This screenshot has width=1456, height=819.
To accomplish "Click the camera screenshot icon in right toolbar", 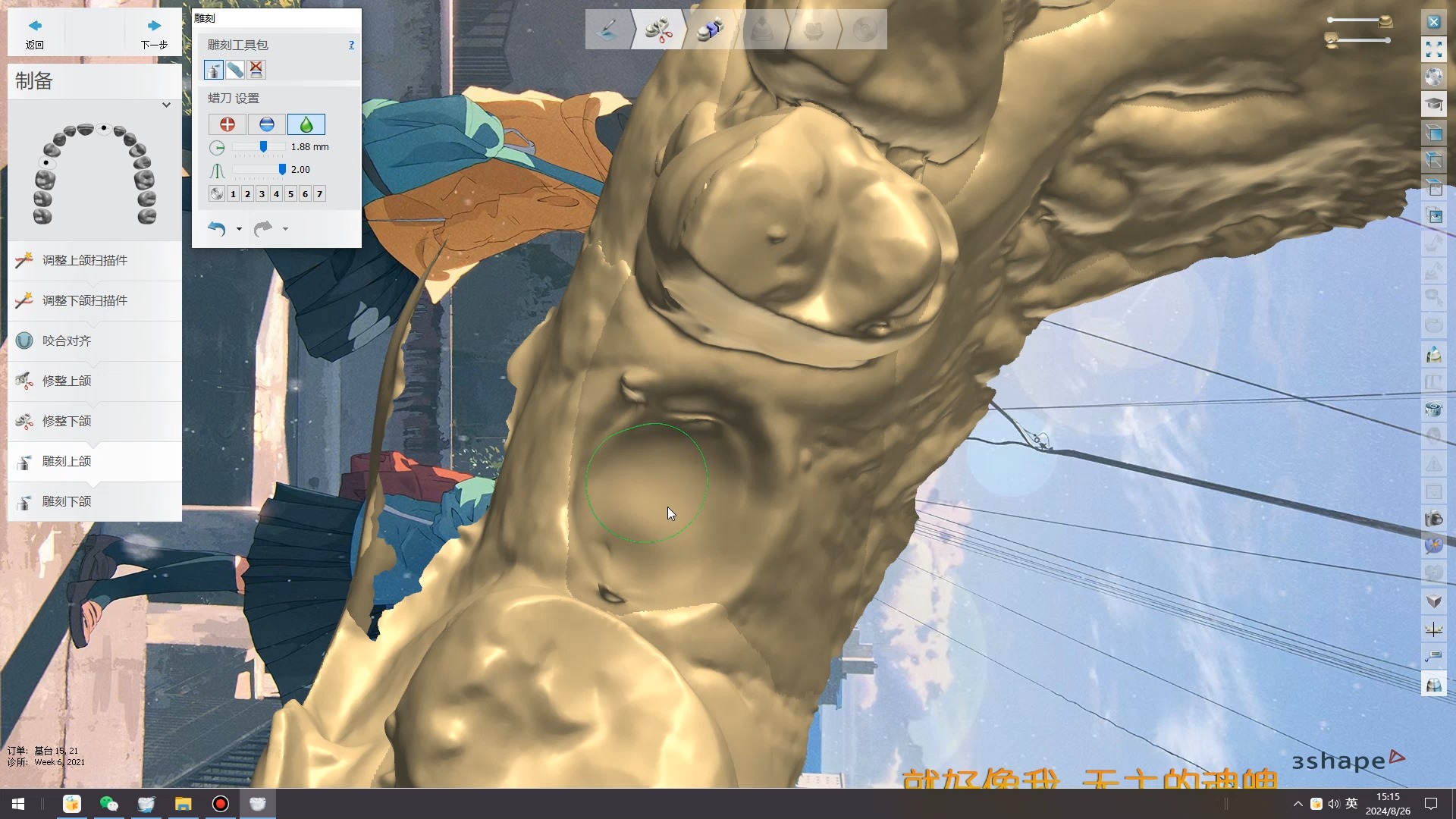I will [1433, 519].
